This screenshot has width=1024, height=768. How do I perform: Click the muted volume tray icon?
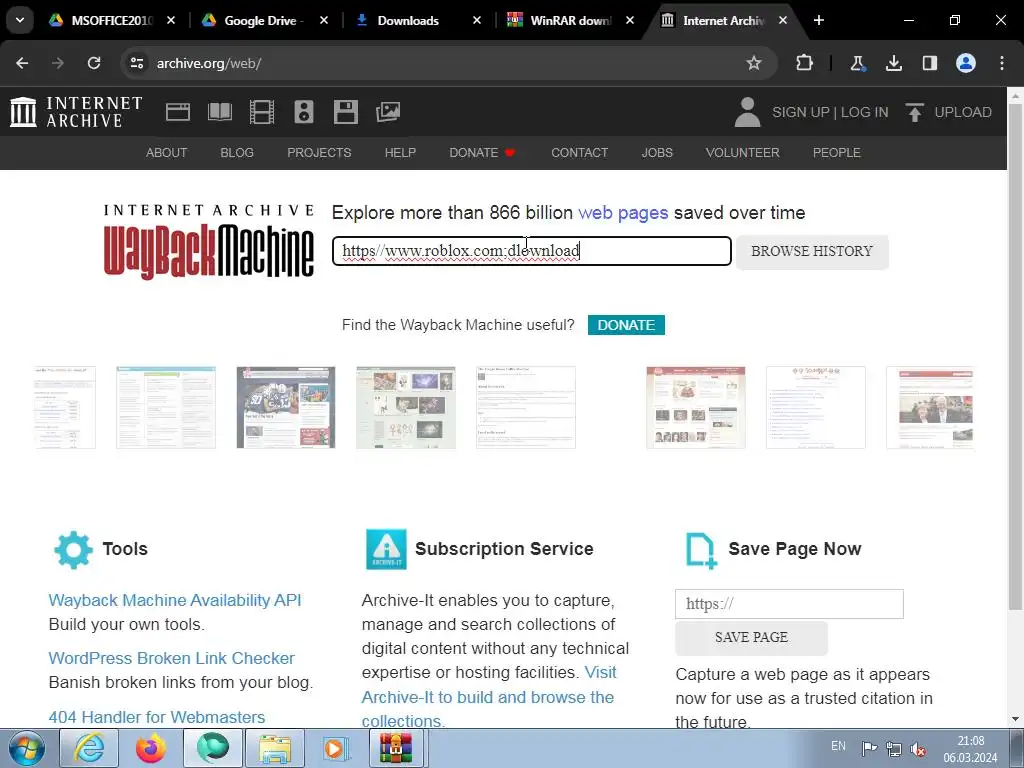[x=918, y=749]
